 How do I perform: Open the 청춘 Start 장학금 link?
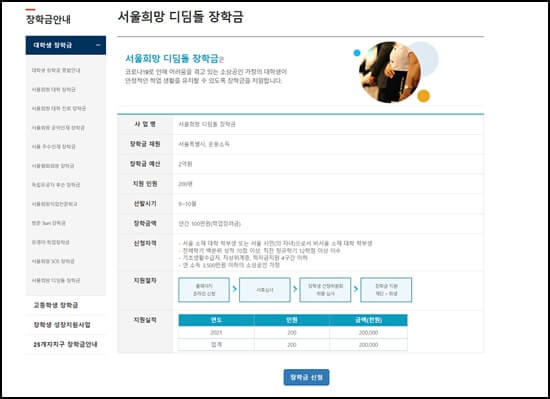pos(49,223)
